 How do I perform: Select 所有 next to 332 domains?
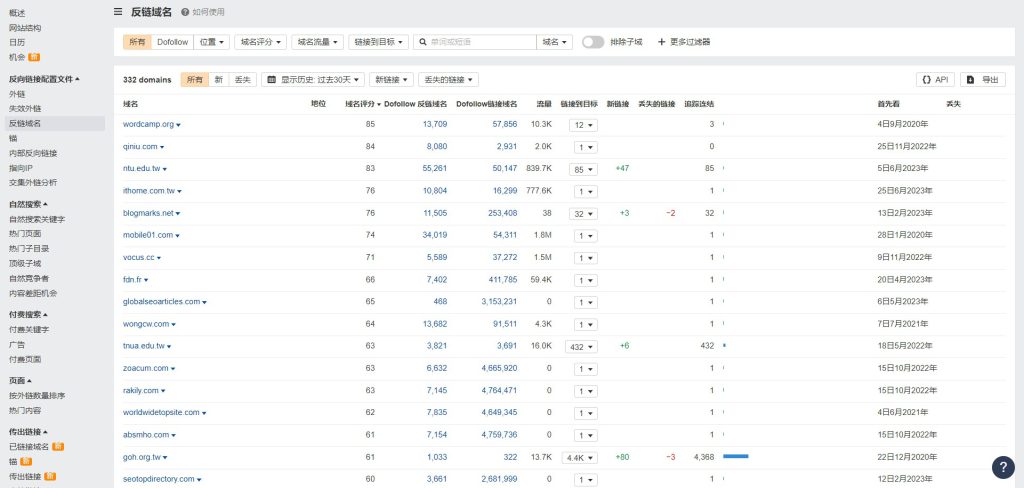point(195,80)
